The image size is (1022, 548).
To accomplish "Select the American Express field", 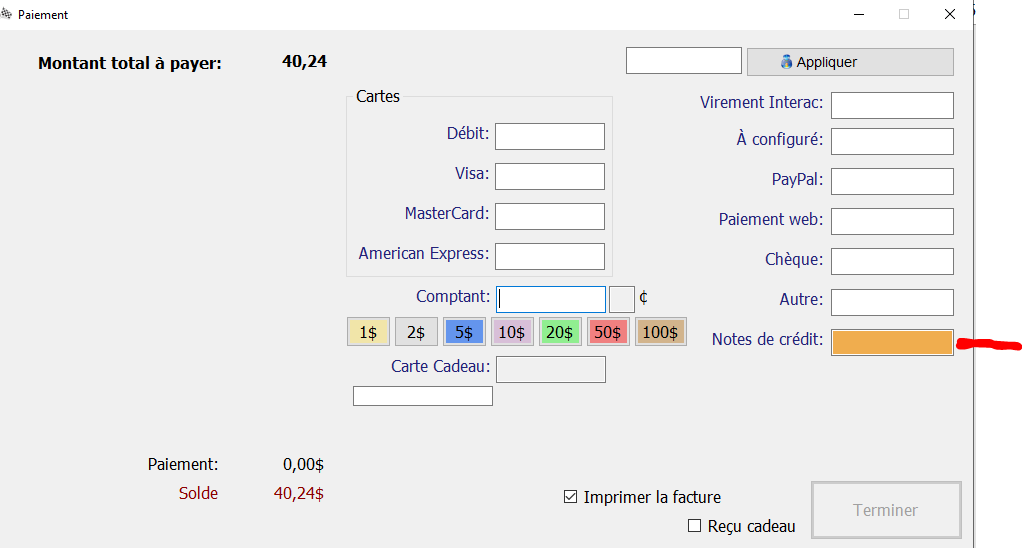I will tap(549, 256).
